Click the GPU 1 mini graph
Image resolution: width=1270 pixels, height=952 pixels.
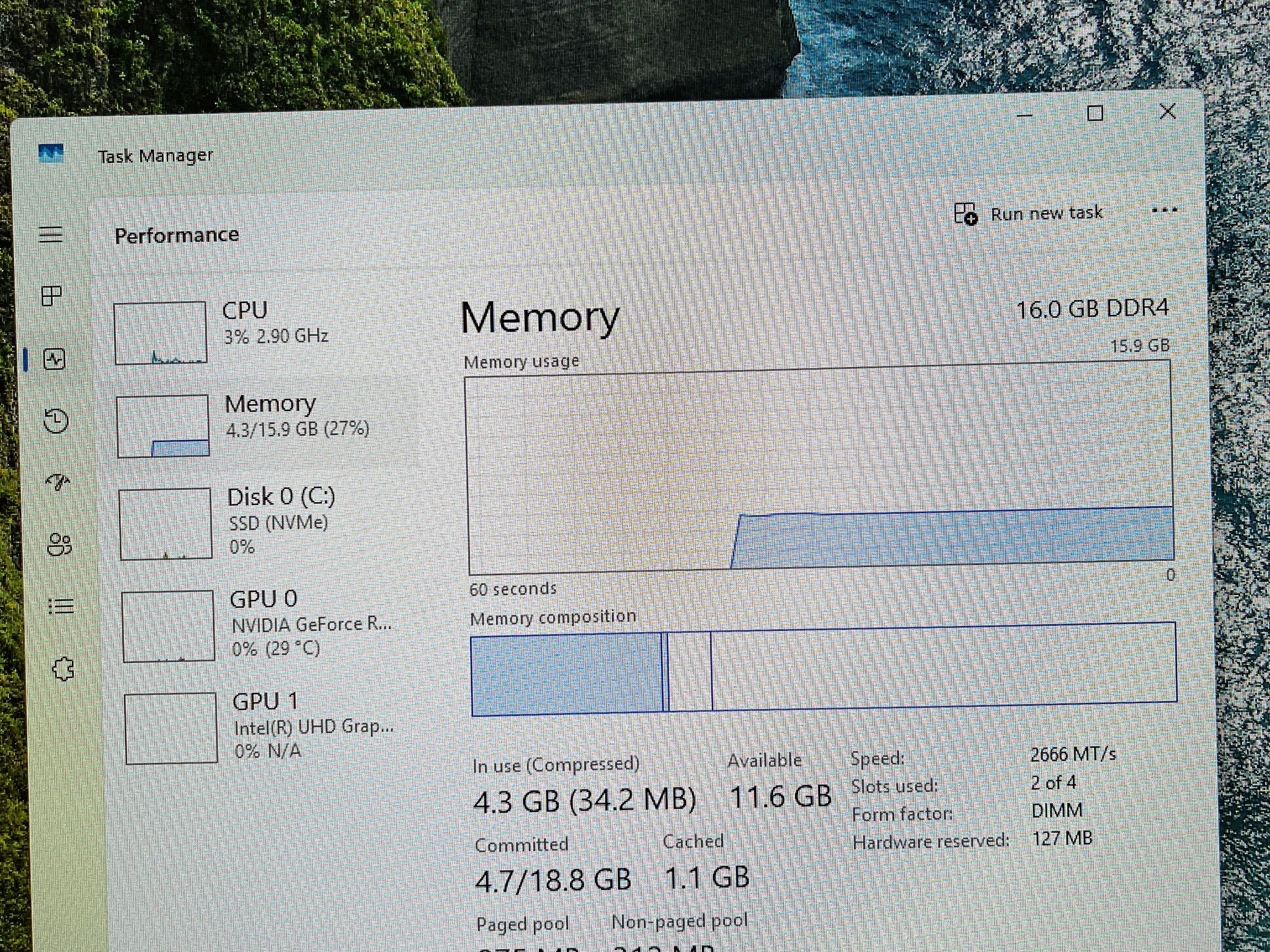click(171, 728)
